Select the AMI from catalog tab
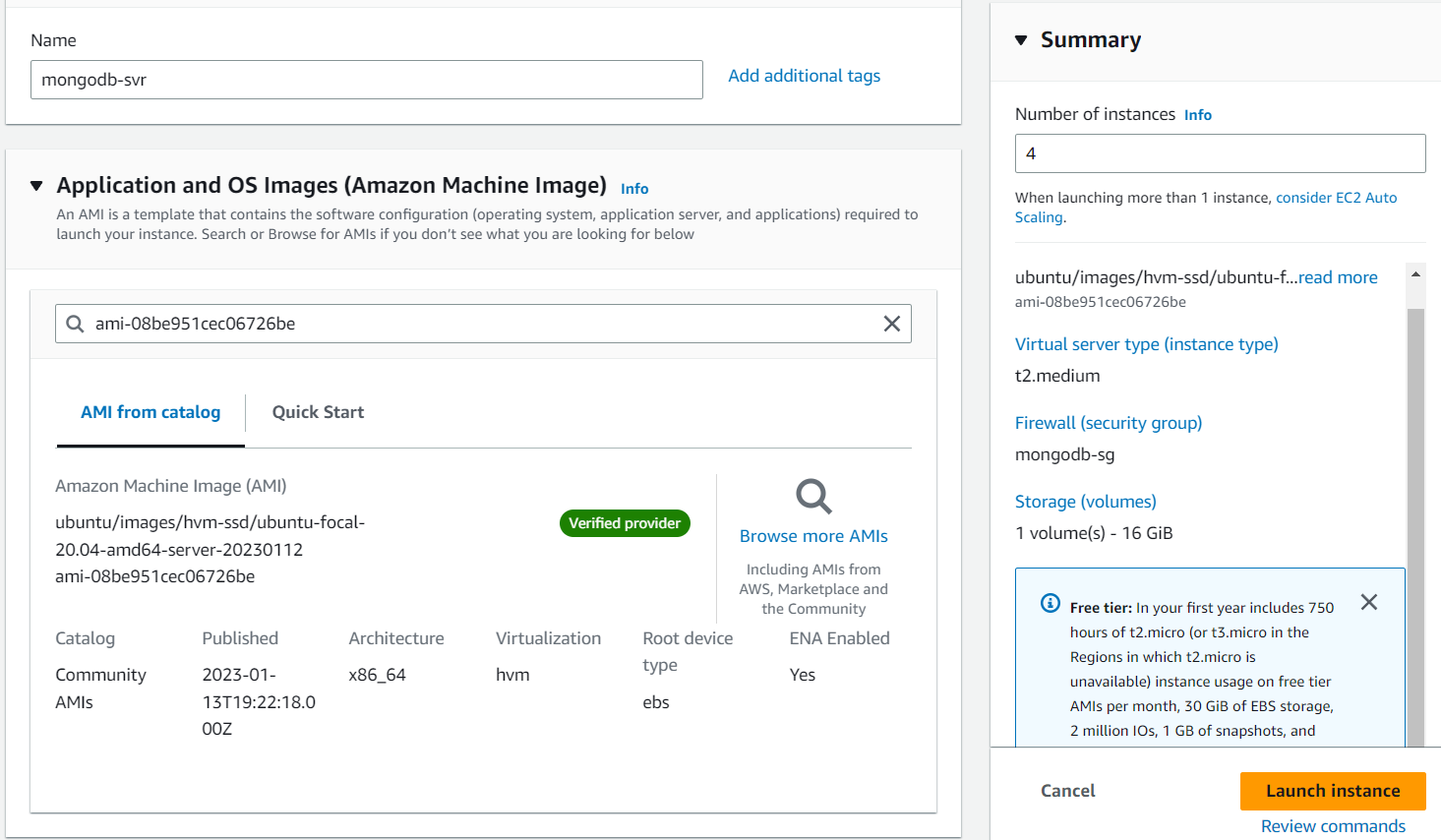 (x=150, y=412)
